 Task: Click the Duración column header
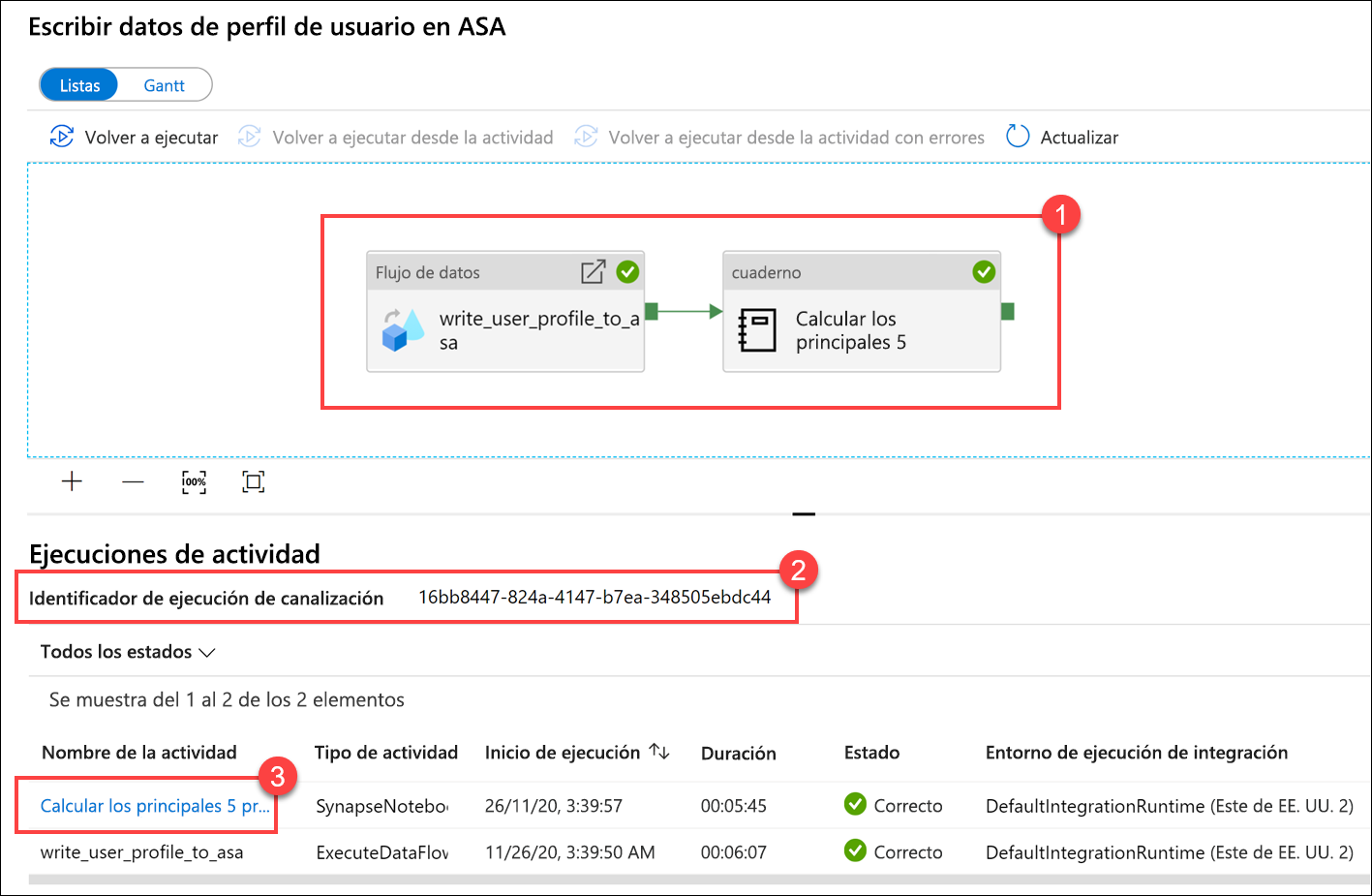click(x=739, y=754)
